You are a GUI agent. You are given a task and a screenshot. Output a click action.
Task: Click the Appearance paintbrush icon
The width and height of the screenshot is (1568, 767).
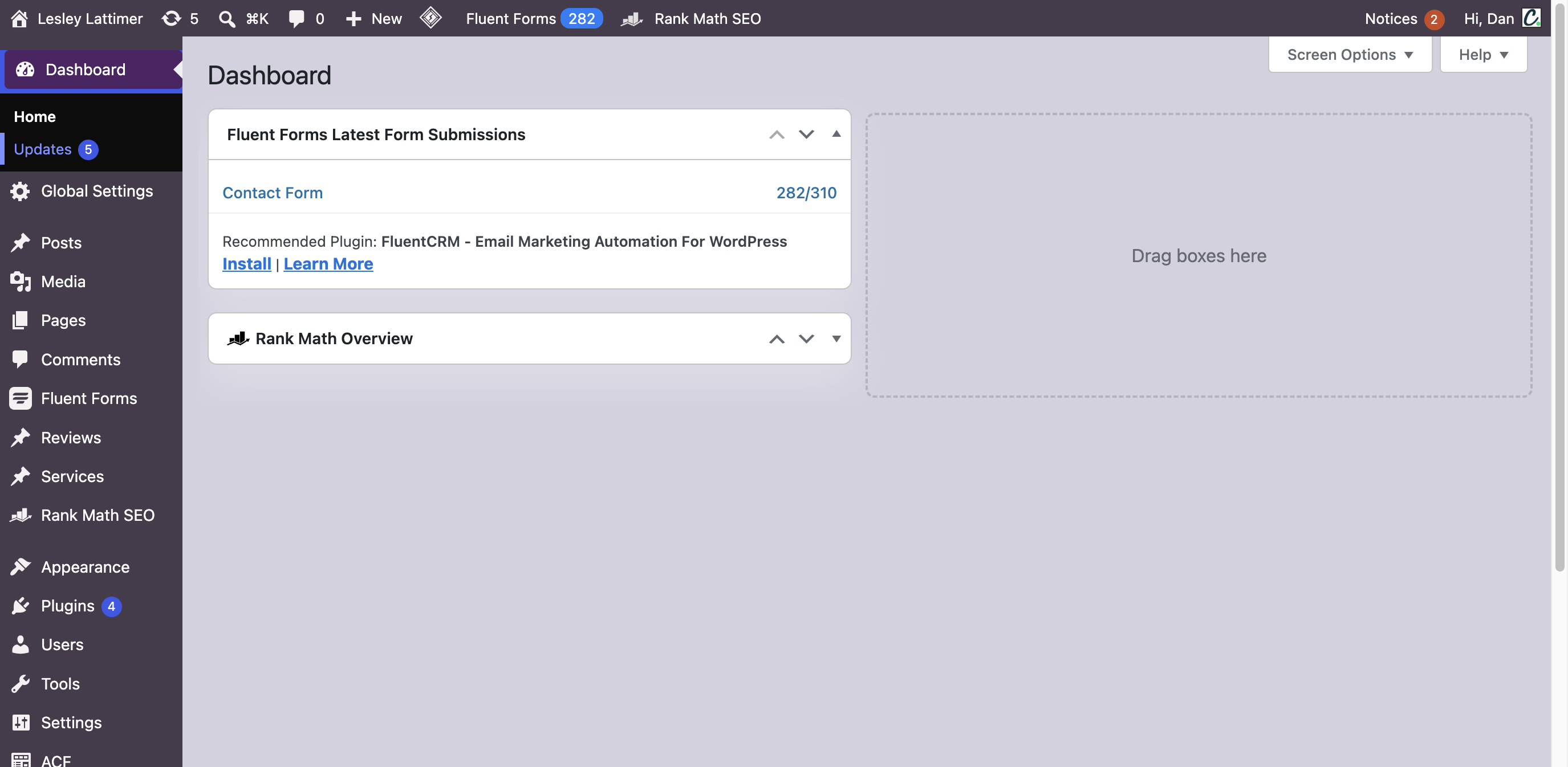[20, 567]
